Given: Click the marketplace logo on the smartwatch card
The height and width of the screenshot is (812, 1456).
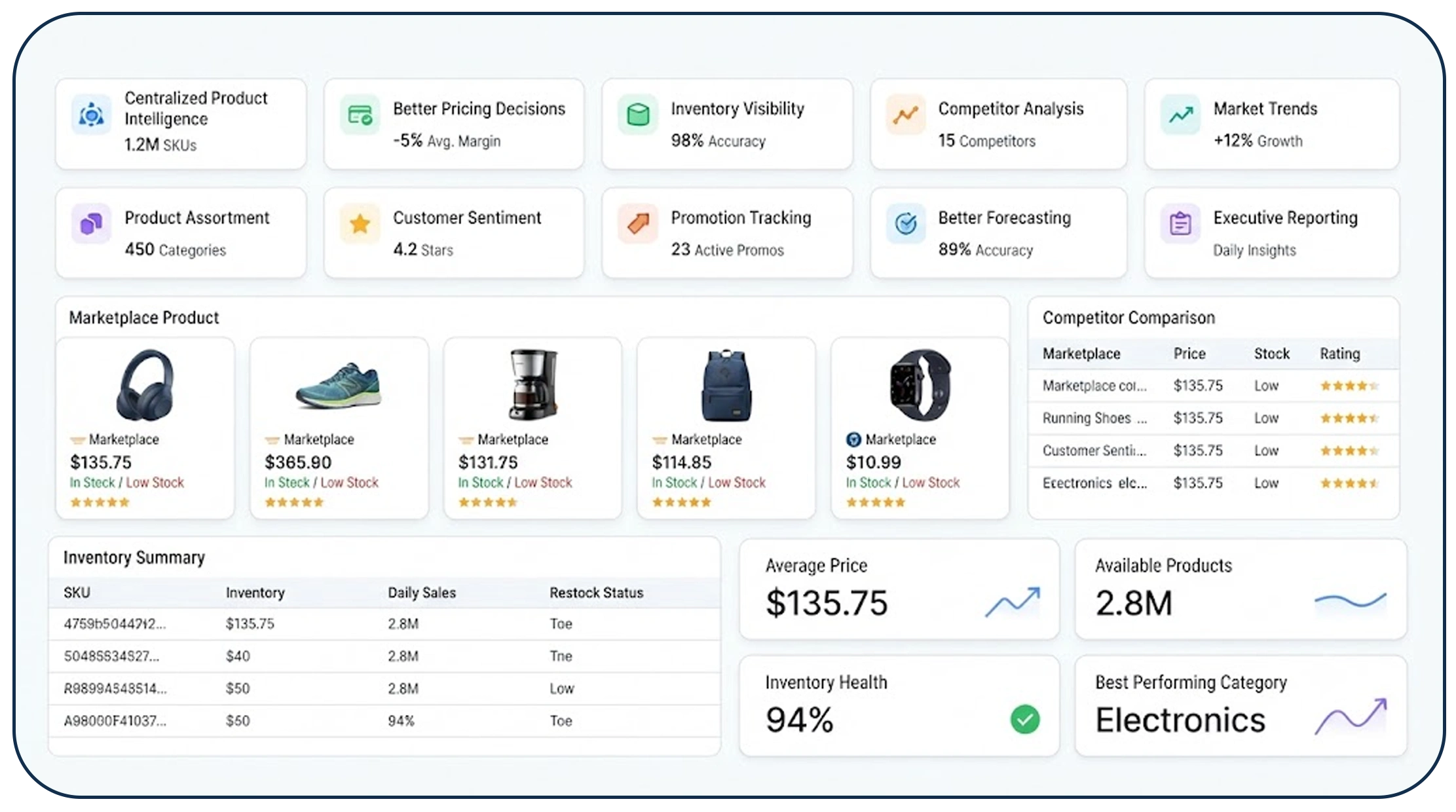Looking at the screenshot, I should pyautogui.click(x=853, y=439).
